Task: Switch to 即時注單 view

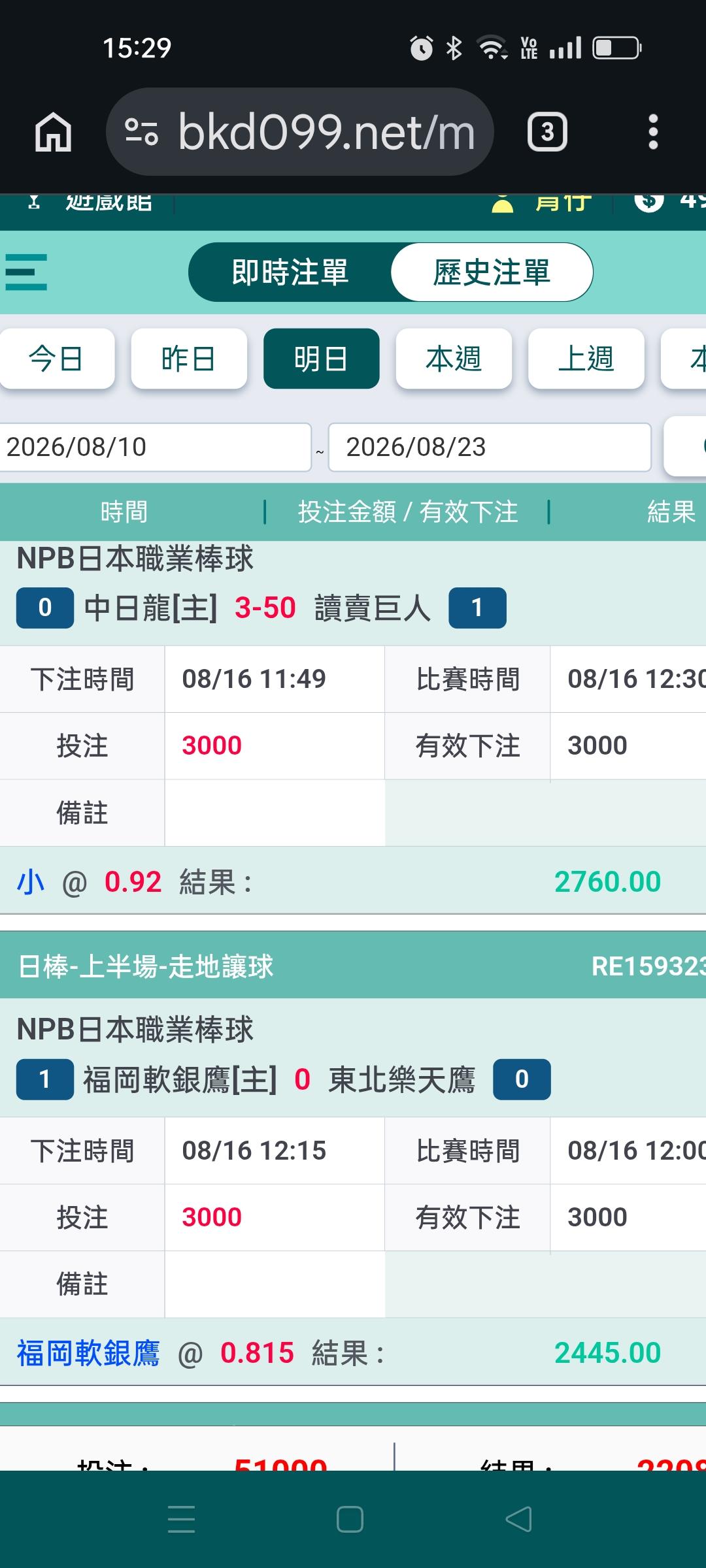Action: pyautogui.click(x=290, y=272)
